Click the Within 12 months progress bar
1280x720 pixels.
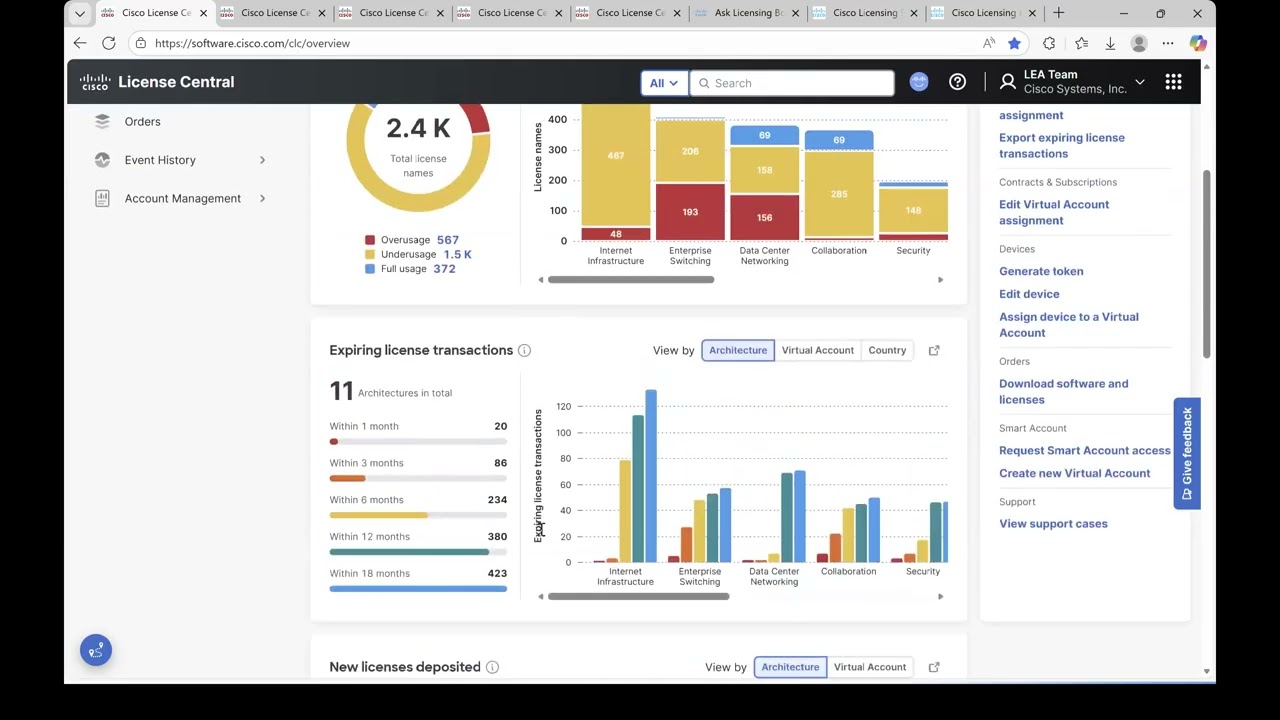(418, 552)
